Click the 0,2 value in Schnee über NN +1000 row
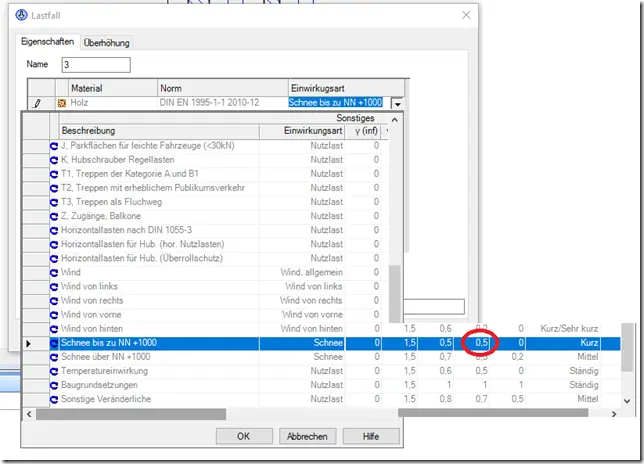 [x=518, y=357]
